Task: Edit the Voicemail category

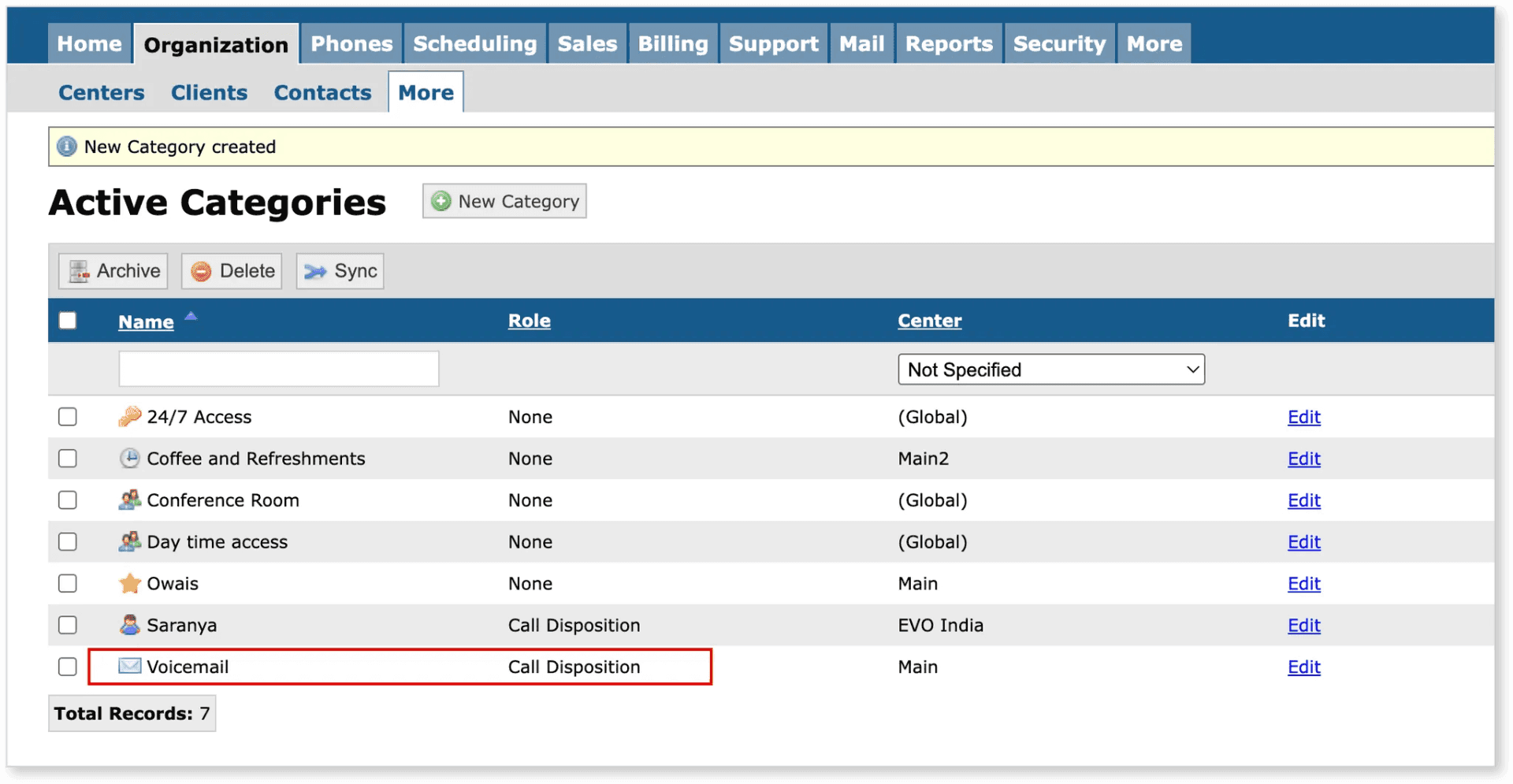Action: [x=1303, y=667]
